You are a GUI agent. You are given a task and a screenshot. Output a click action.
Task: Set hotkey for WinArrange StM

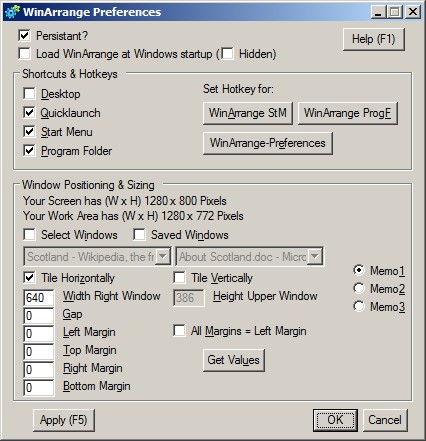(x=248, y=113)
